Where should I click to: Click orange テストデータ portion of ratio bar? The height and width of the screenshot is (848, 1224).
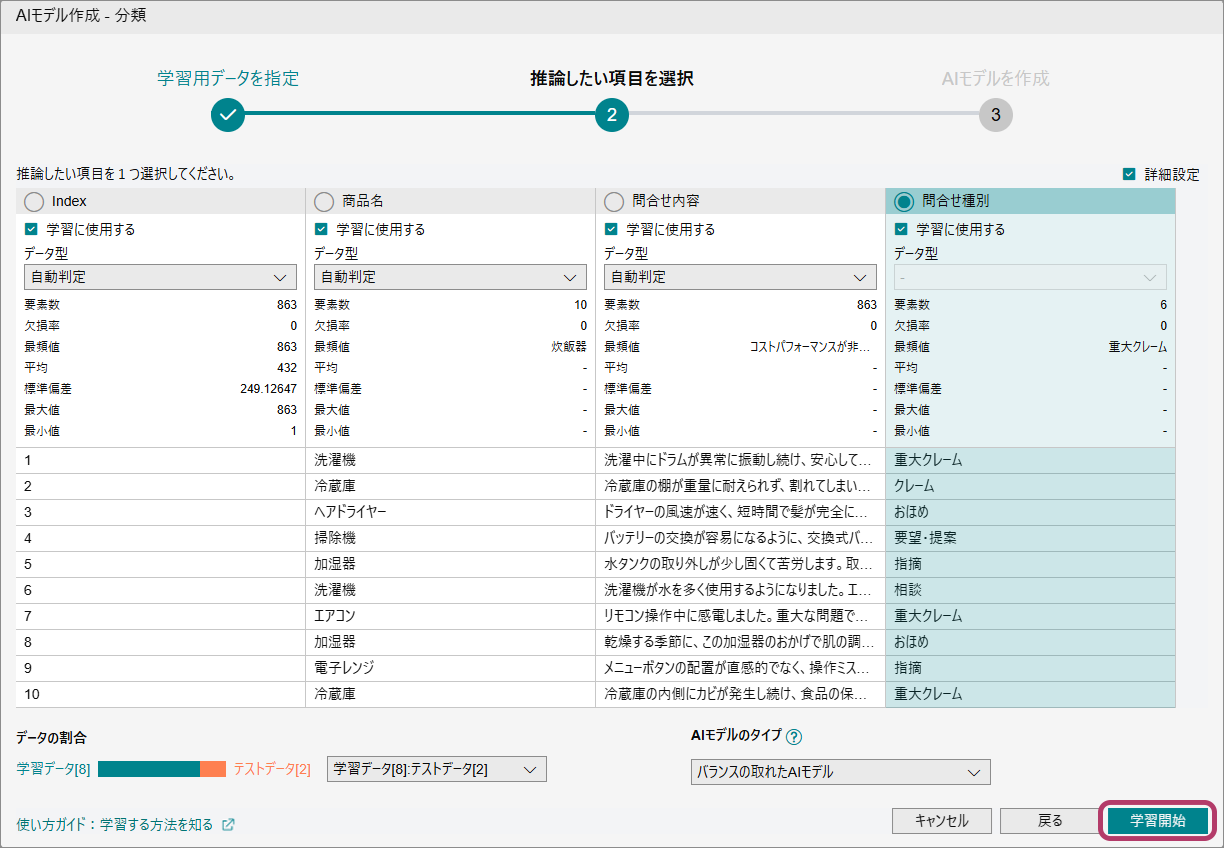213,769
